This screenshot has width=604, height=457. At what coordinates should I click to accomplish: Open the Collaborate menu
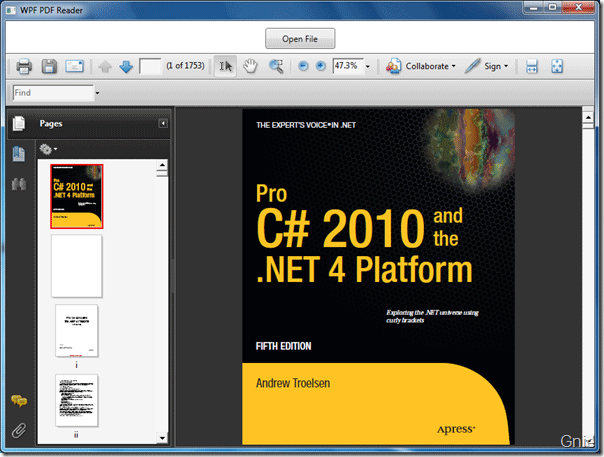[x=424, y=67]
